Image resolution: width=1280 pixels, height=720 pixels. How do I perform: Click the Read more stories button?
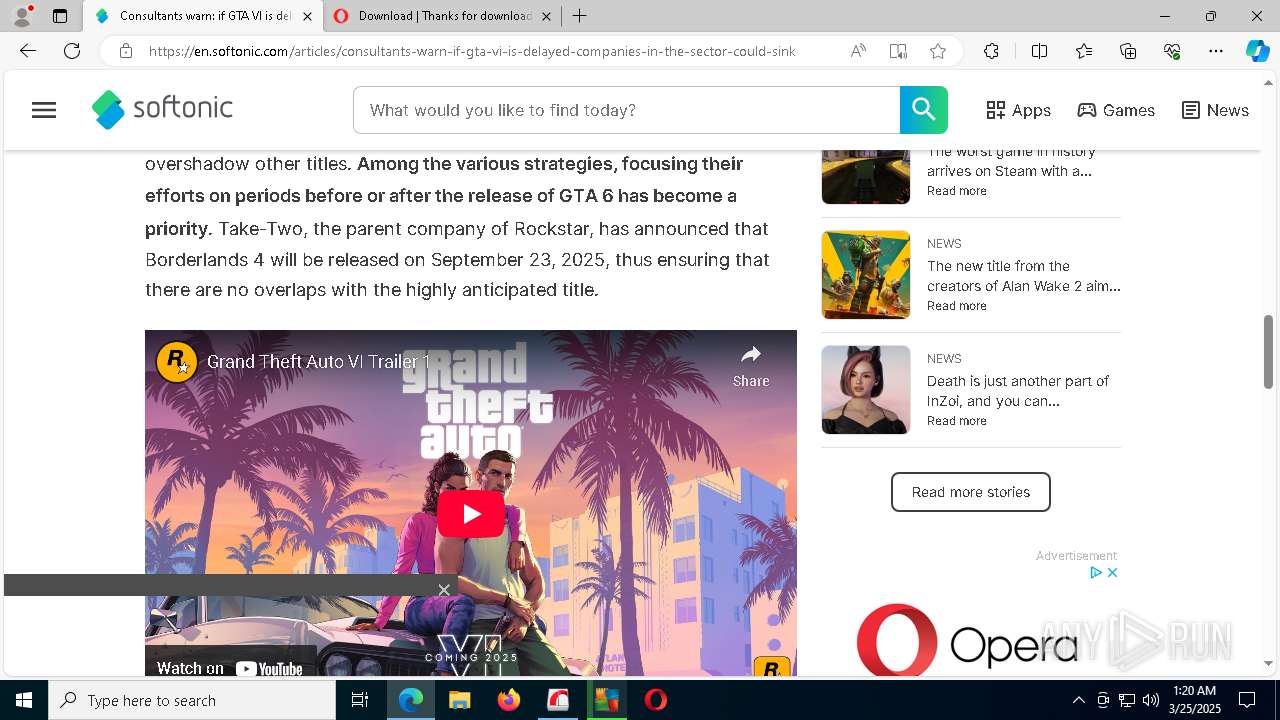click(x=971, y=492)
